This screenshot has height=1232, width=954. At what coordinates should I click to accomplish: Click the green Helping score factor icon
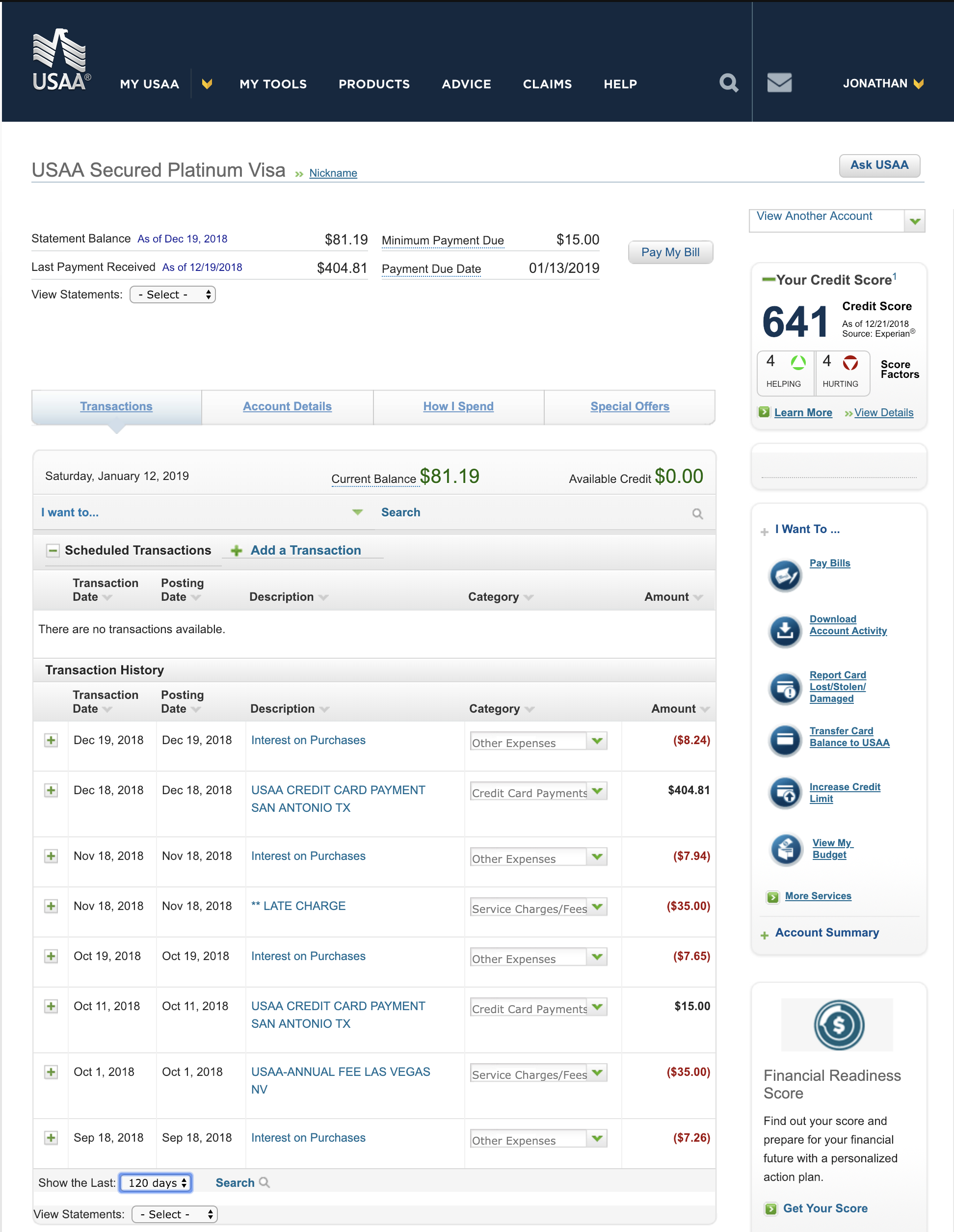click(798, 362)
